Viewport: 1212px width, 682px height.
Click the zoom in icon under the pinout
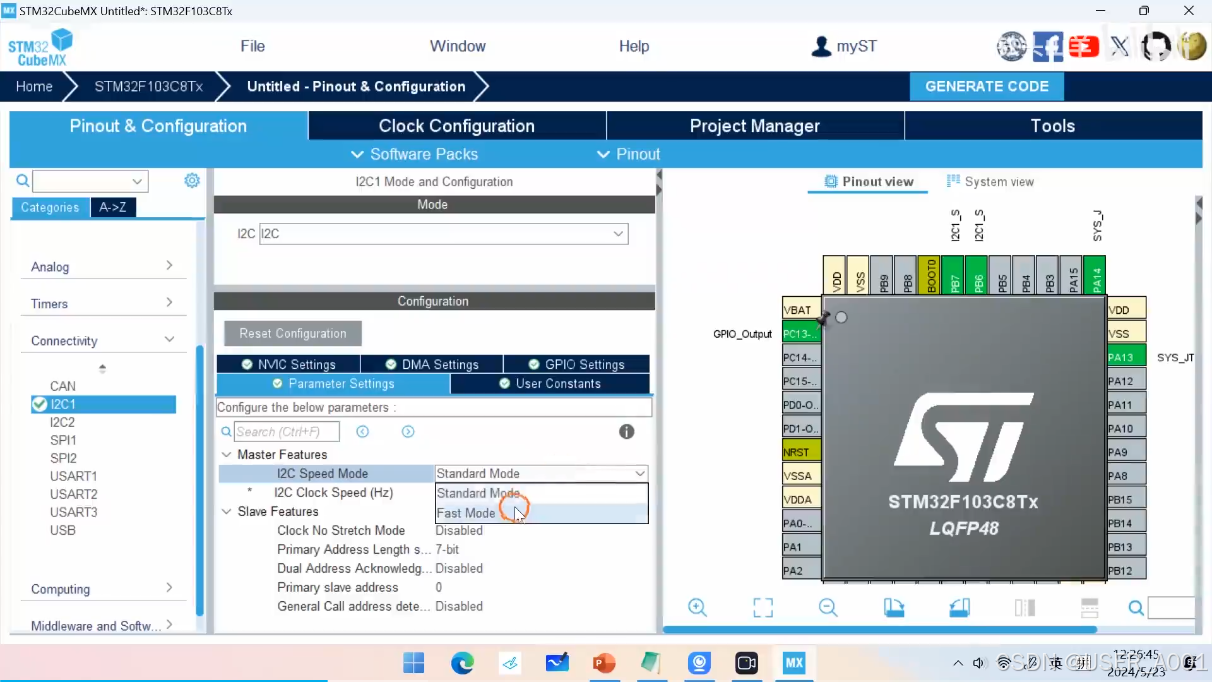[x=698, y=607]
